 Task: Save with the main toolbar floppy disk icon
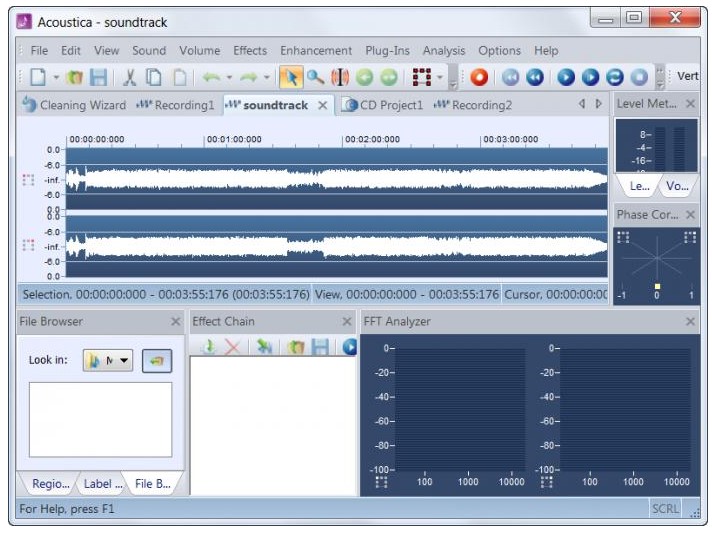[98, 77]
